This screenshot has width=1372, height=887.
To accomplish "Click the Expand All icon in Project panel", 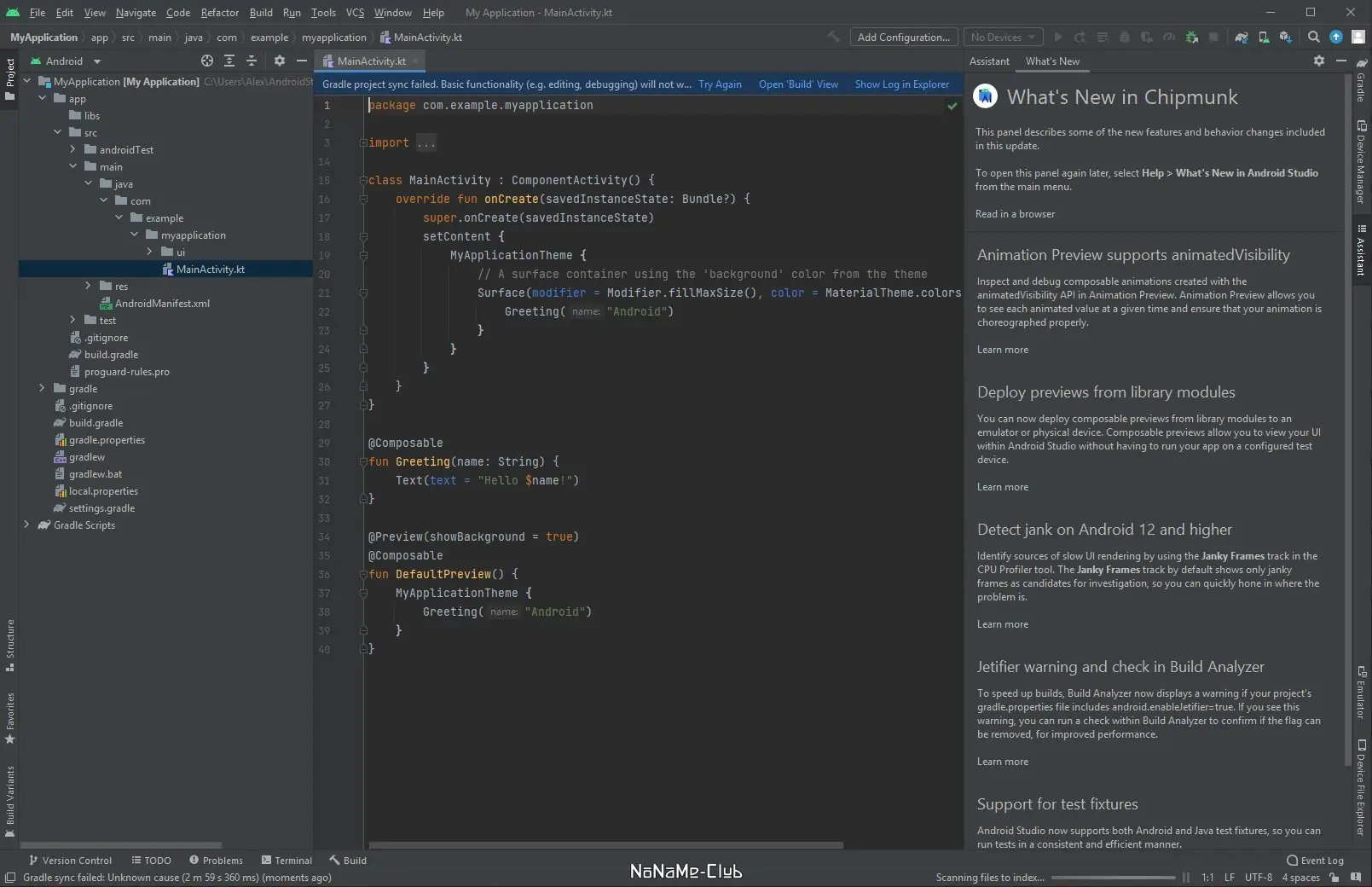I will pyautogui.click(x=229, y=61).
